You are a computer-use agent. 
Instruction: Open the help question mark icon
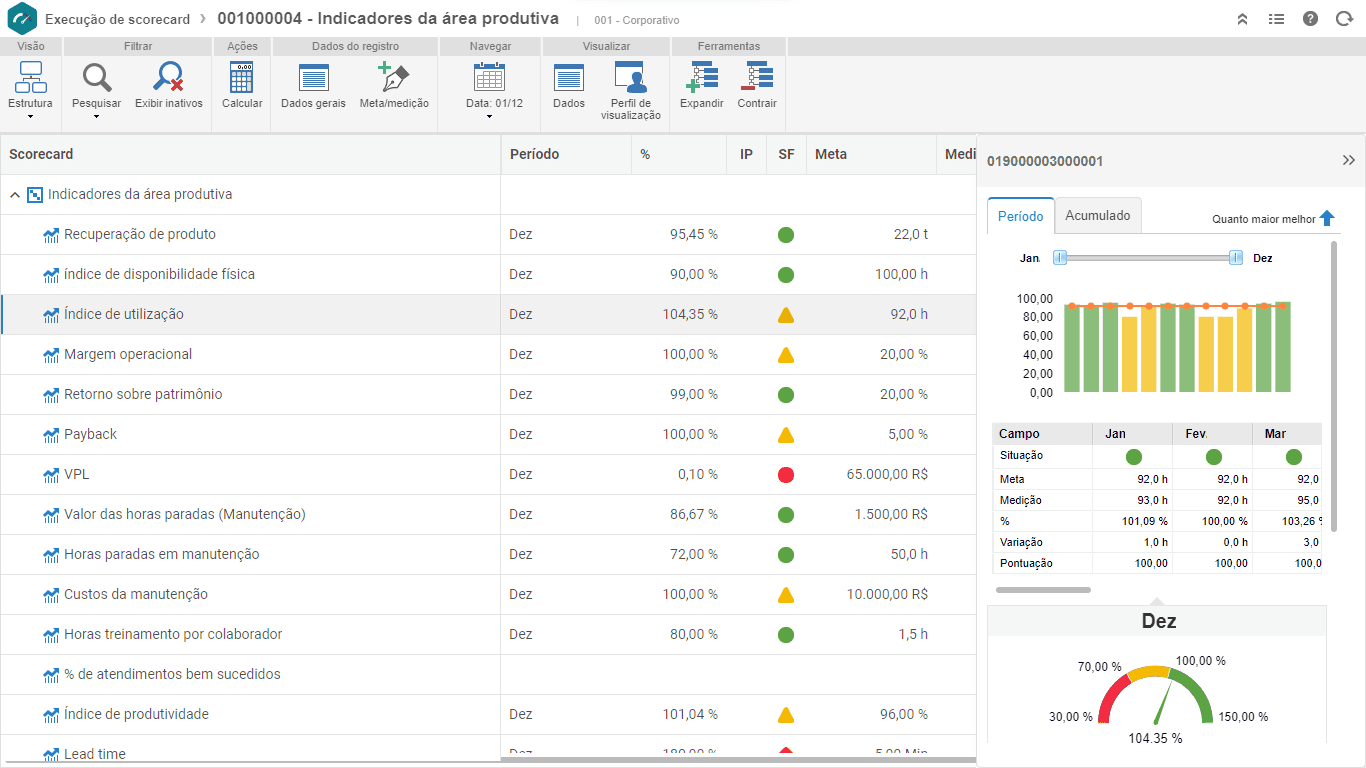click(x=1310, y=19)
